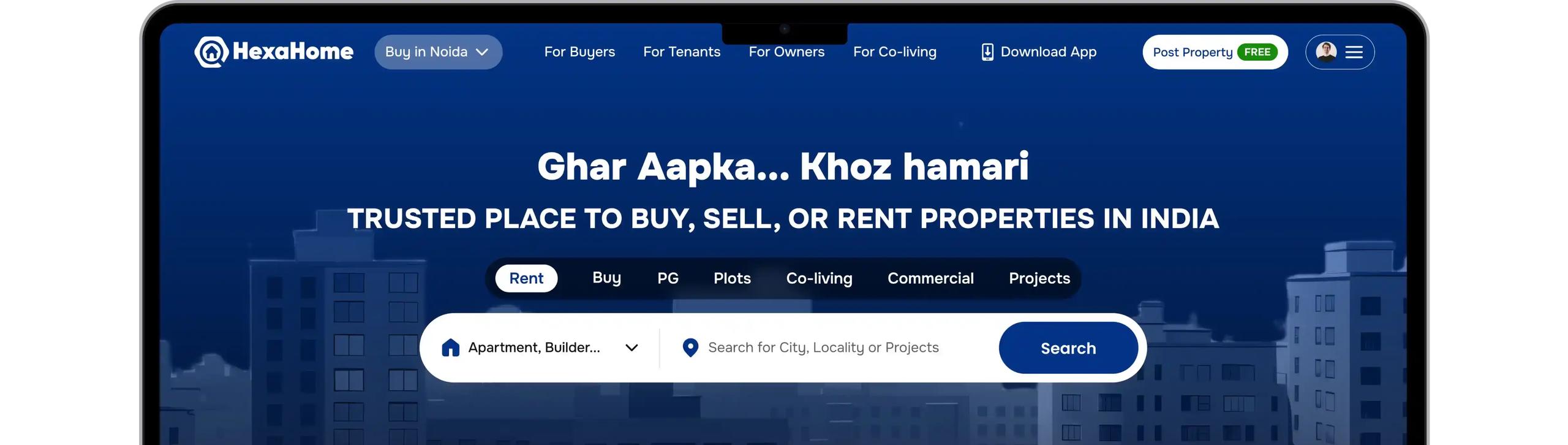Click the house icon in property selector
The image size is (1568, 445).
click(x=450, y=348)
